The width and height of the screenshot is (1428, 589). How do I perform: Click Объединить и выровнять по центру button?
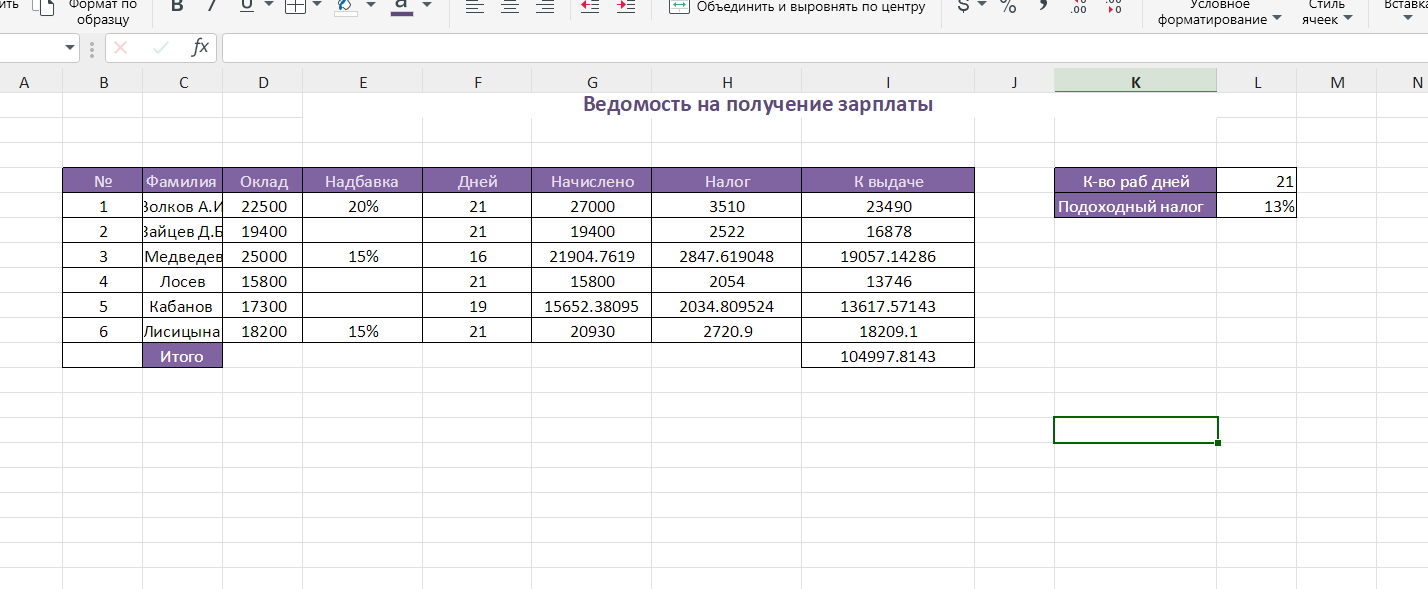point(797,7)
